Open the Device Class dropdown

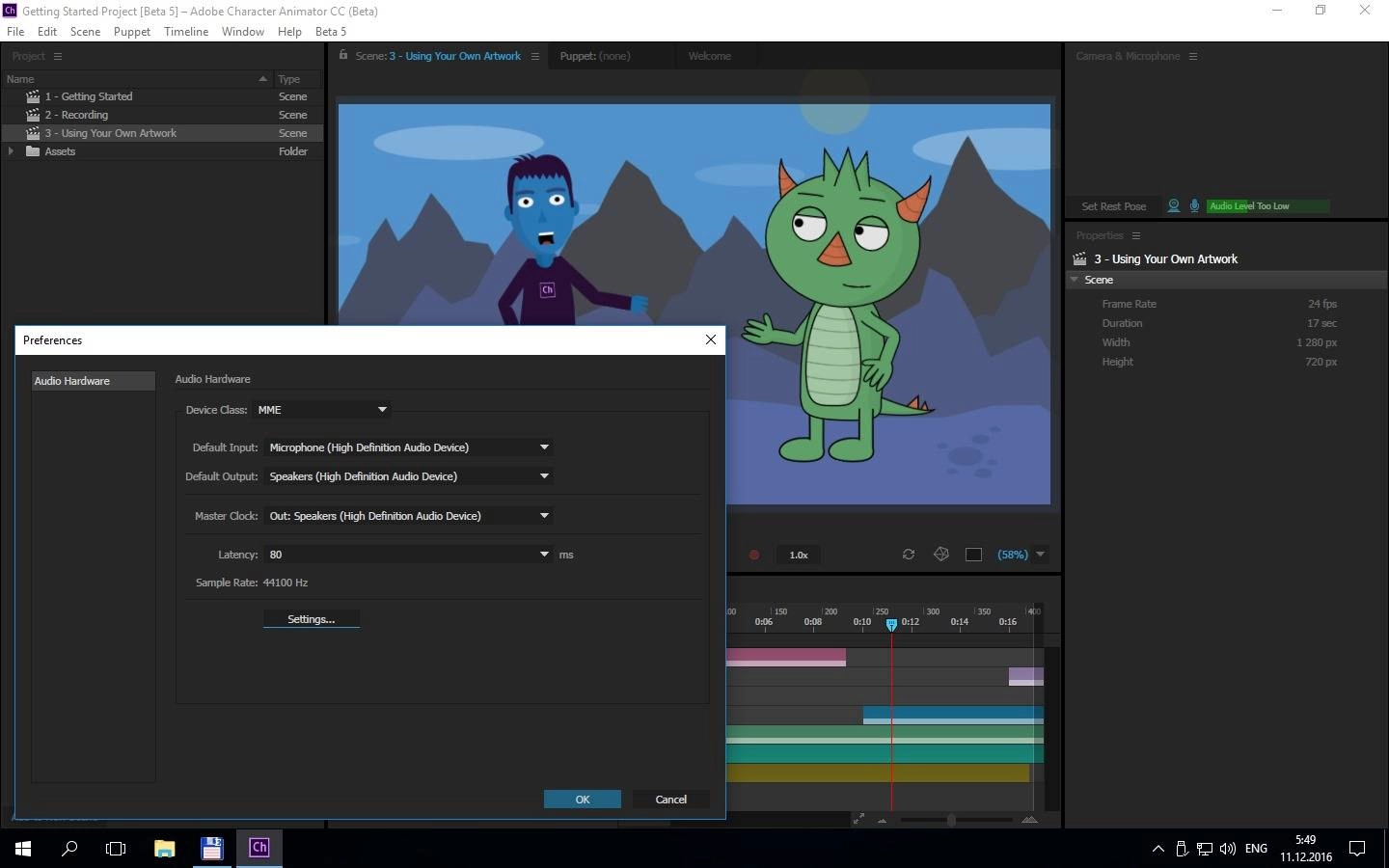pos(322,410)
